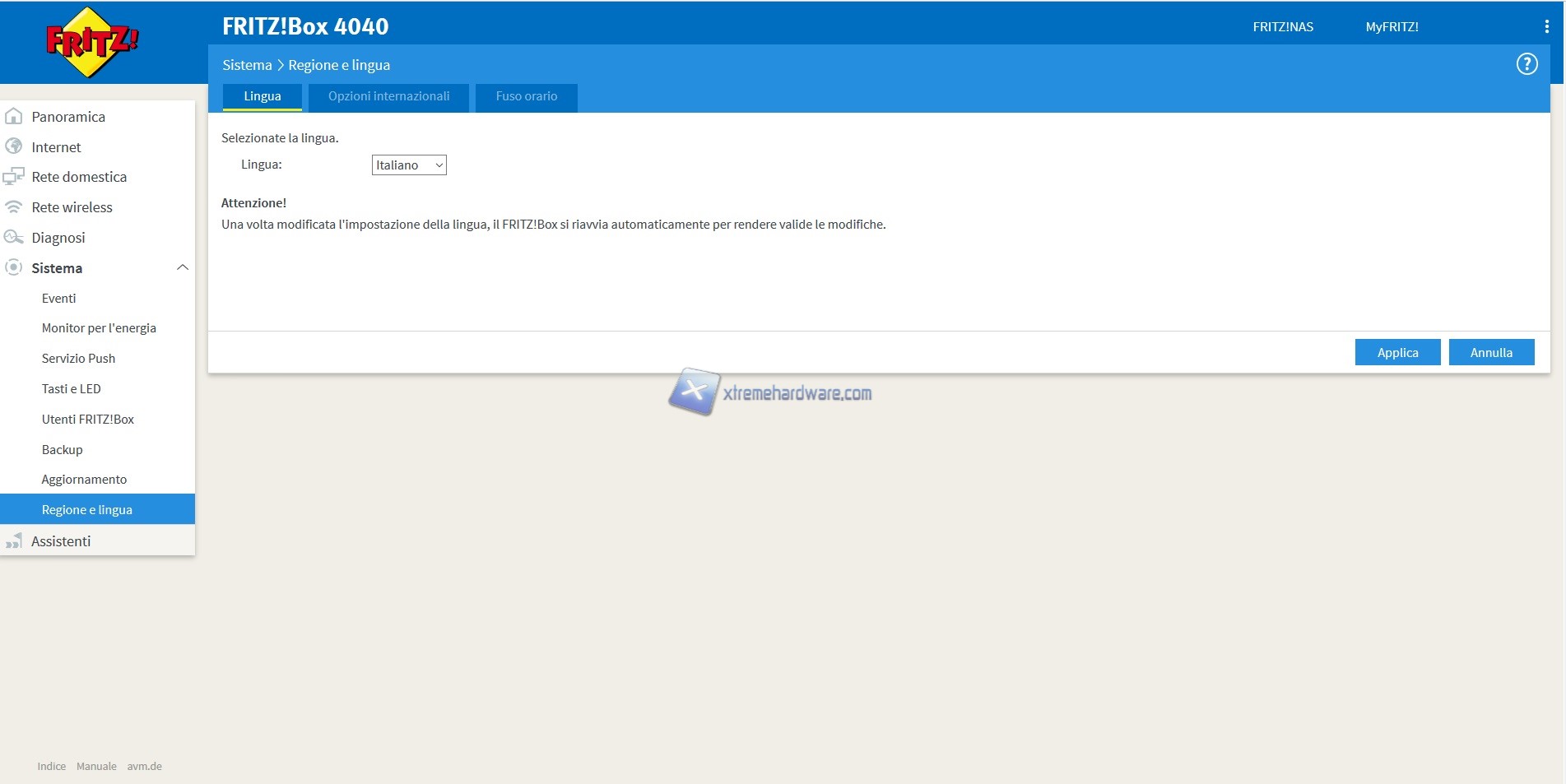Switch to Fuso orario tab

pos(526,96)
